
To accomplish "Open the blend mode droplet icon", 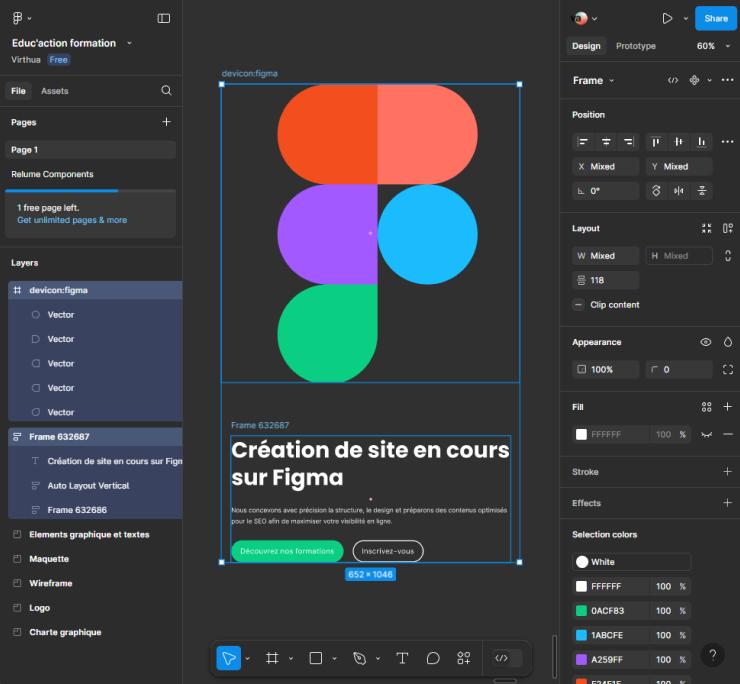I will pos(728,342).
